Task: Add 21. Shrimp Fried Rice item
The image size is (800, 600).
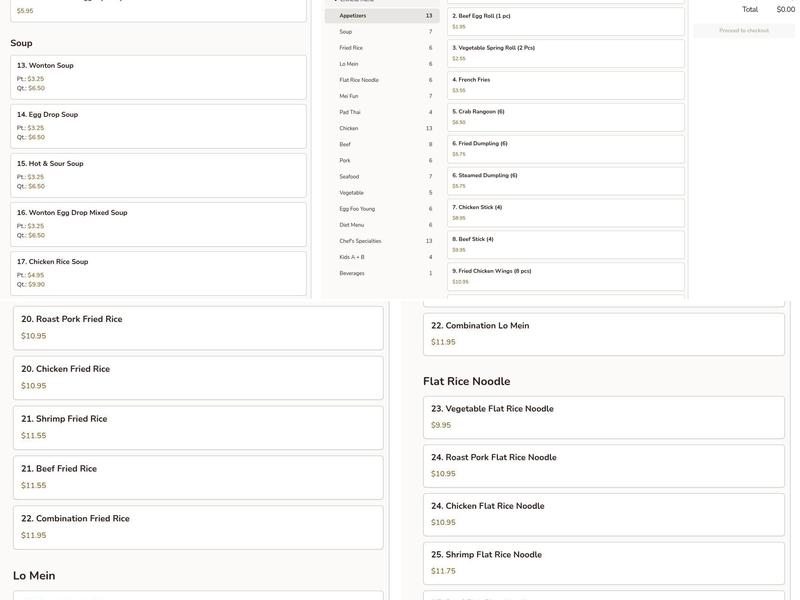Action: click(198, 427)
